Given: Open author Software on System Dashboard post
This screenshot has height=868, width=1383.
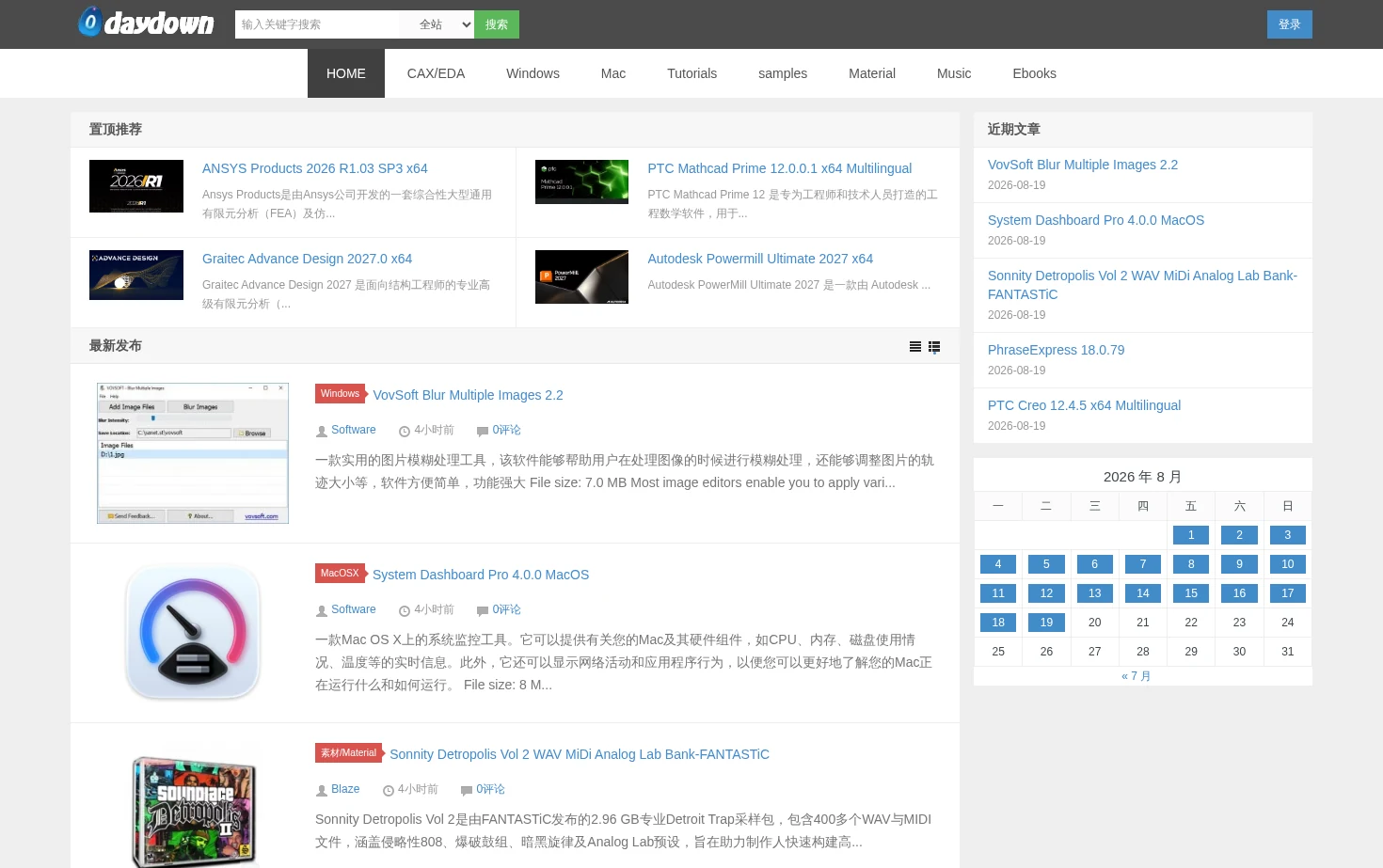Looking at the screenshot, I should (x=354, y=609).
